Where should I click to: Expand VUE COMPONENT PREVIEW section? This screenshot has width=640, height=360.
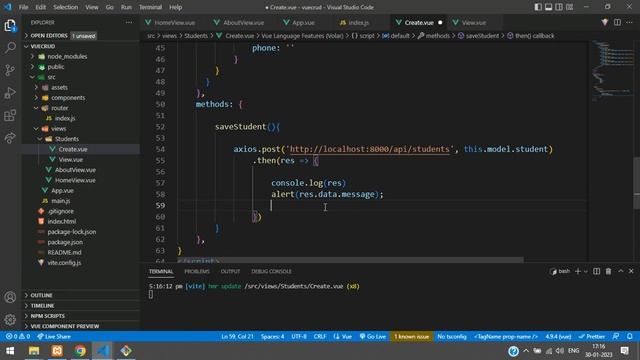(x=81, y=326)
